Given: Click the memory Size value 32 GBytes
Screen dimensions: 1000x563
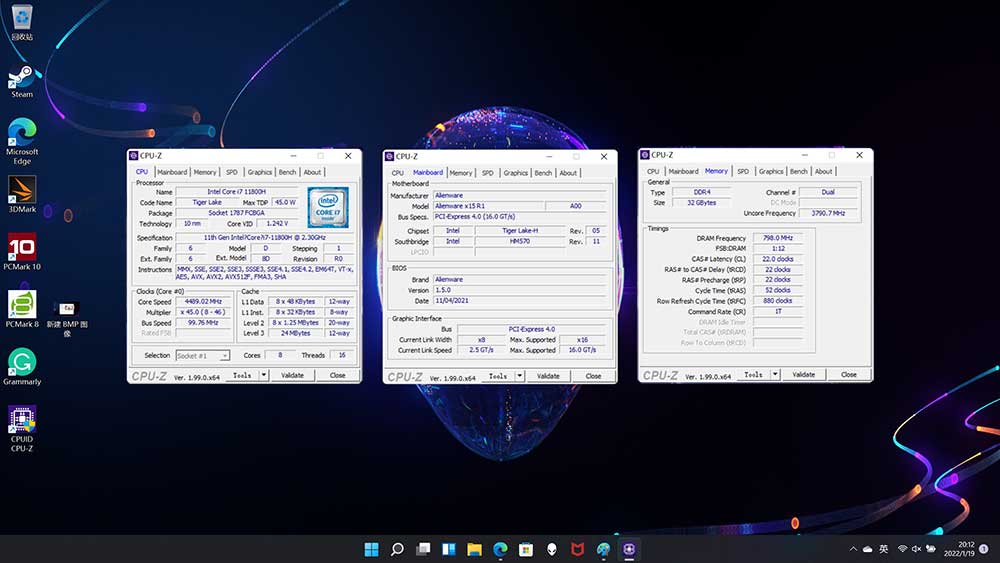Looking at the screenshot, I should (x=702, y=203).
